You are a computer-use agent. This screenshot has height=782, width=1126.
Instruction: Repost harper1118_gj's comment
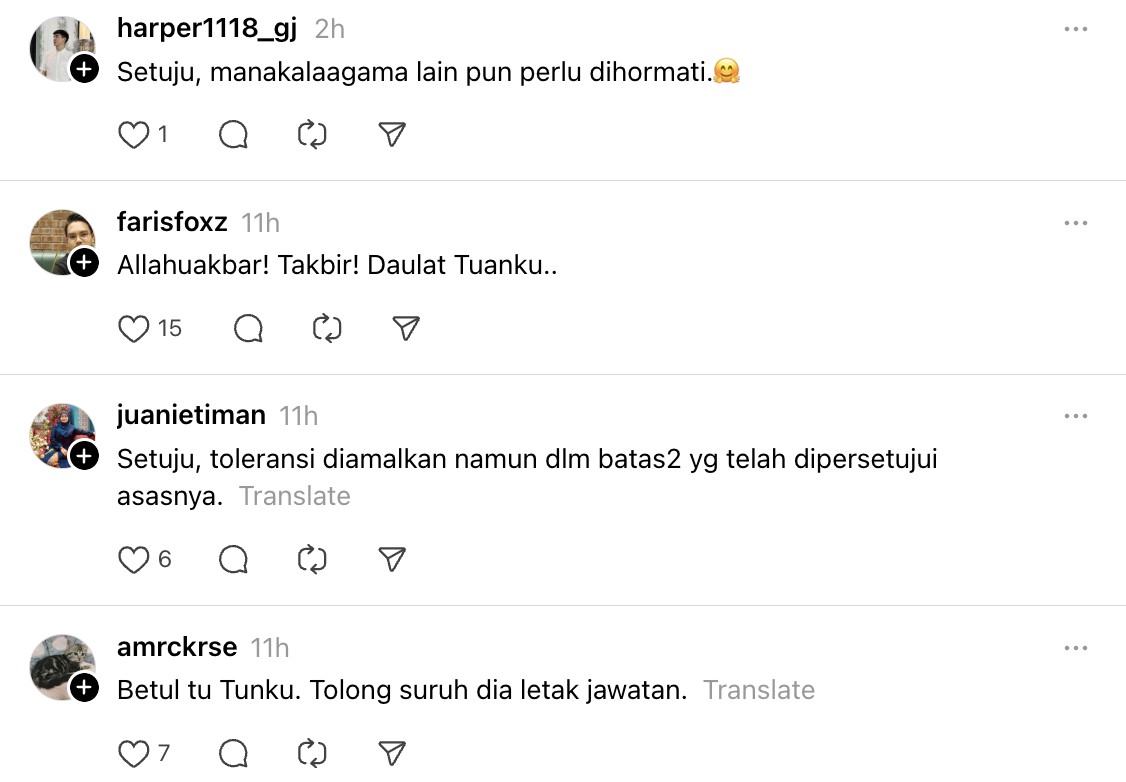[313, 135]
